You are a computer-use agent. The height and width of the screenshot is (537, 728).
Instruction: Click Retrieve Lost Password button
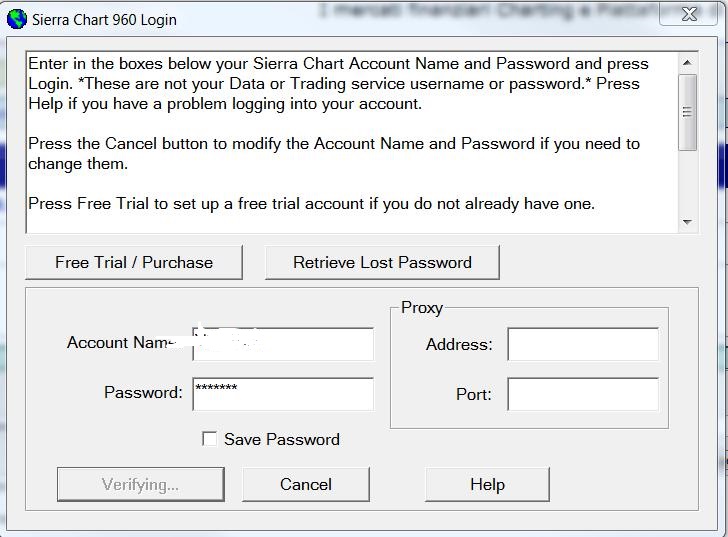(382, 263)
